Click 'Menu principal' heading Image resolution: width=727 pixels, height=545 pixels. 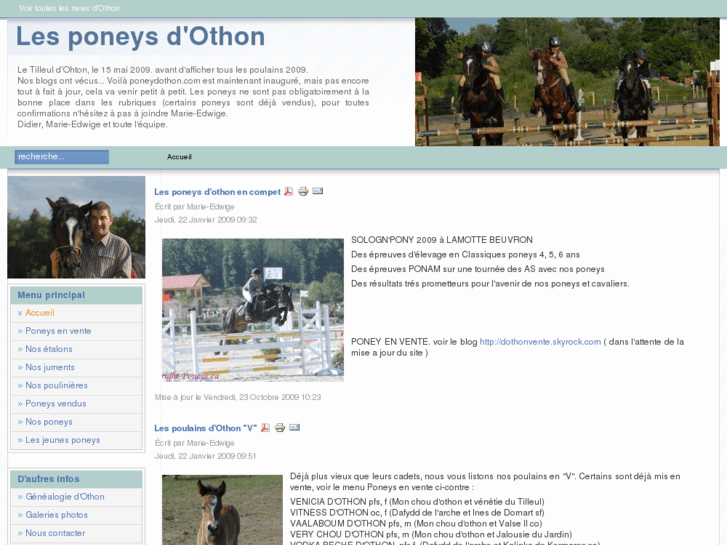click(x=51, y=295)
